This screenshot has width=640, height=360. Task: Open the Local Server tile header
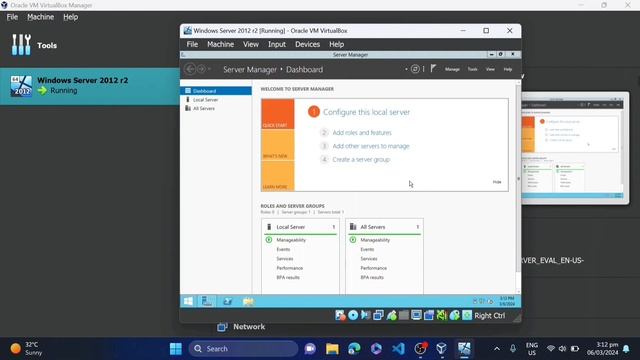pos(300,227)
